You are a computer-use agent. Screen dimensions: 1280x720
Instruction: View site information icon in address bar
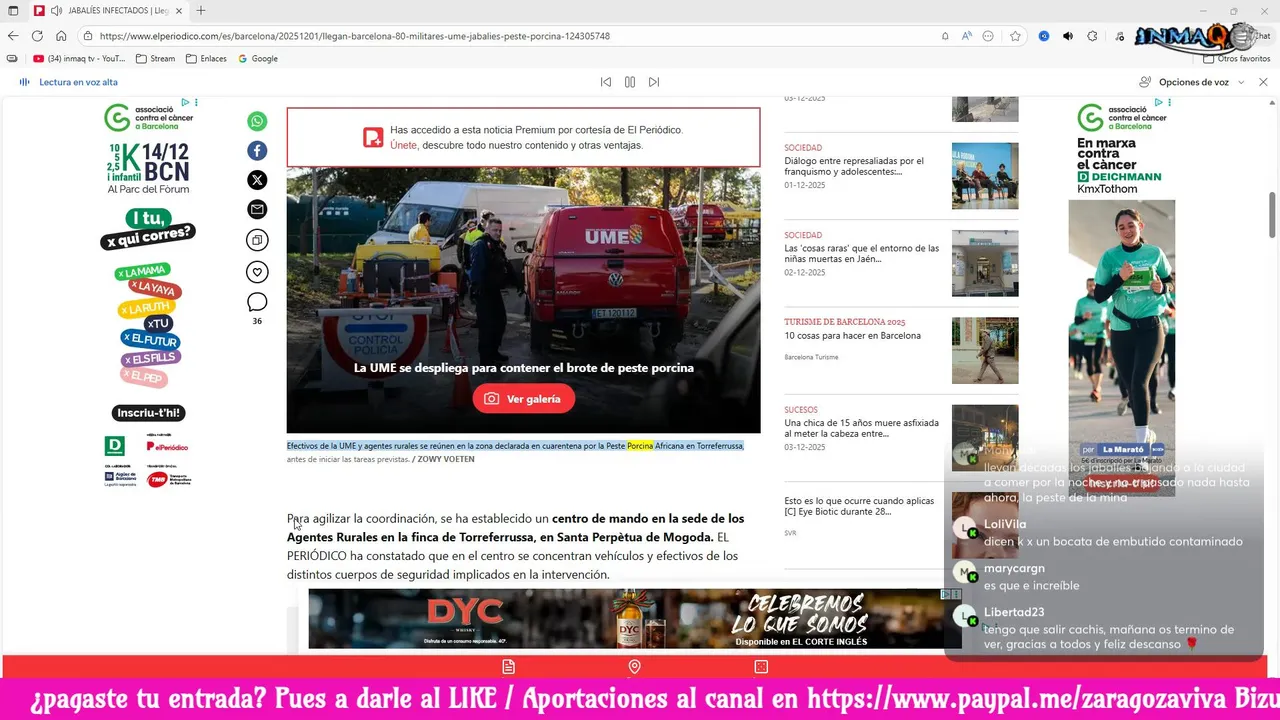coord(88,36)
